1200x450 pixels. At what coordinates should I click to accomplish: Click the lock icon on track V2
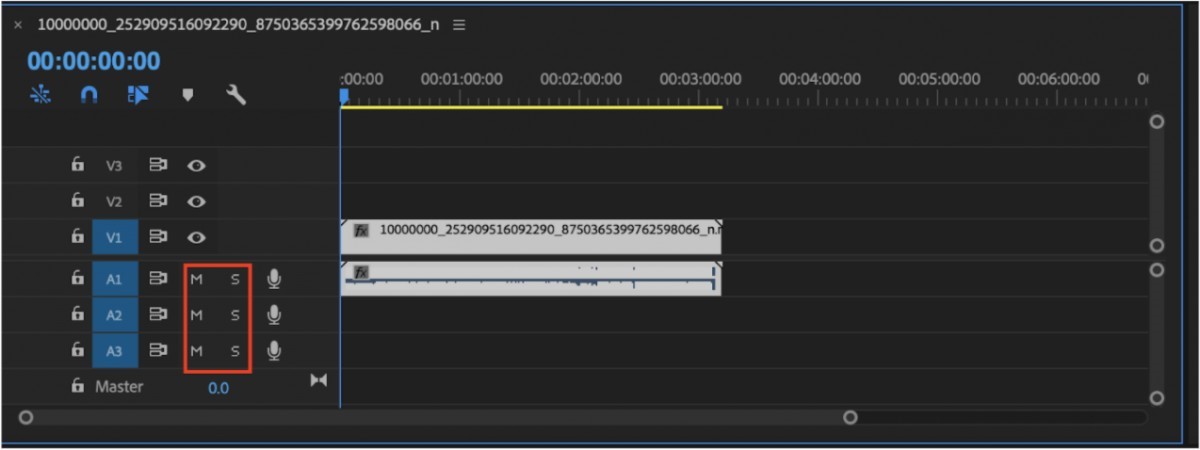(x=77, y=201)
